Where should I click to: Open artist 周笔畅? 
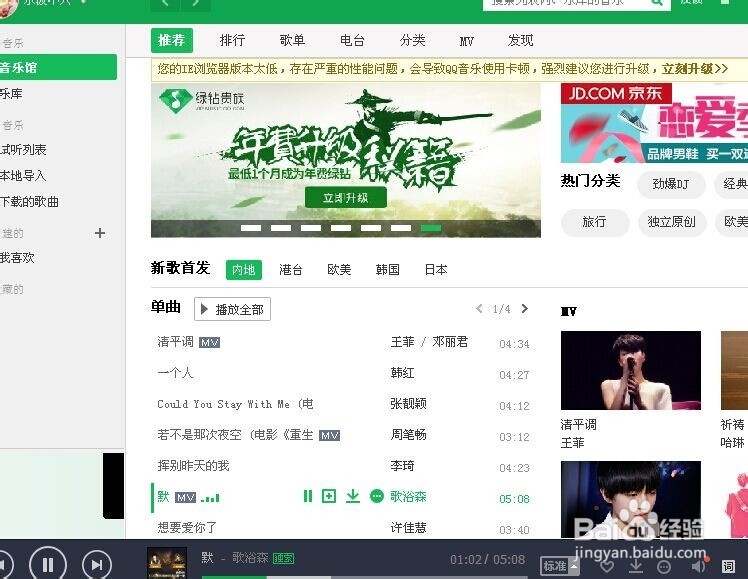tap(408, 435)
